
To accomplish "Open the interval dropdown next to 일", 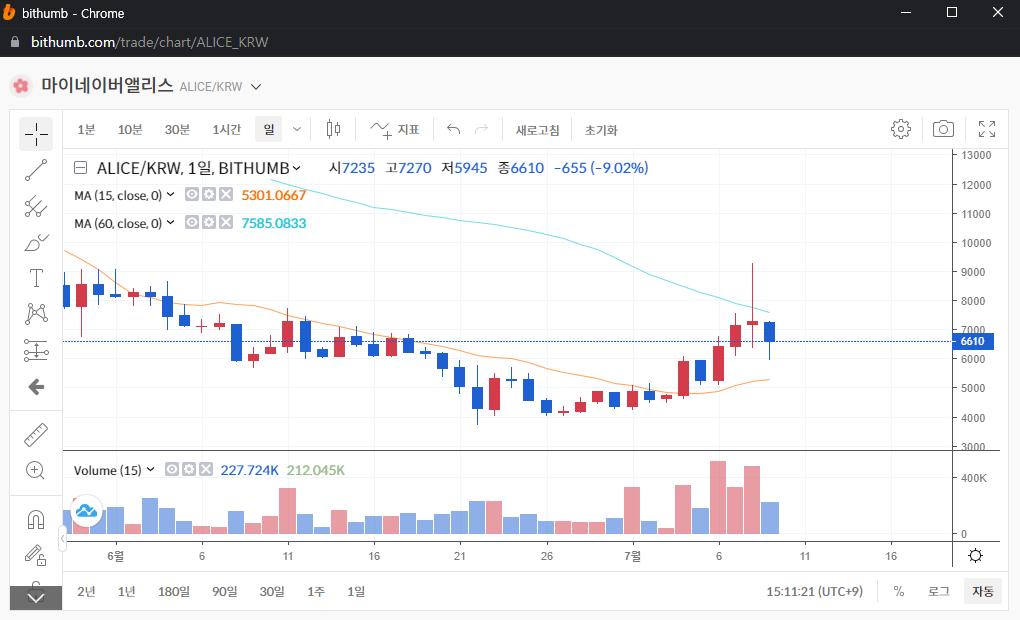I will pyautogui.click(x=297, y=129).
